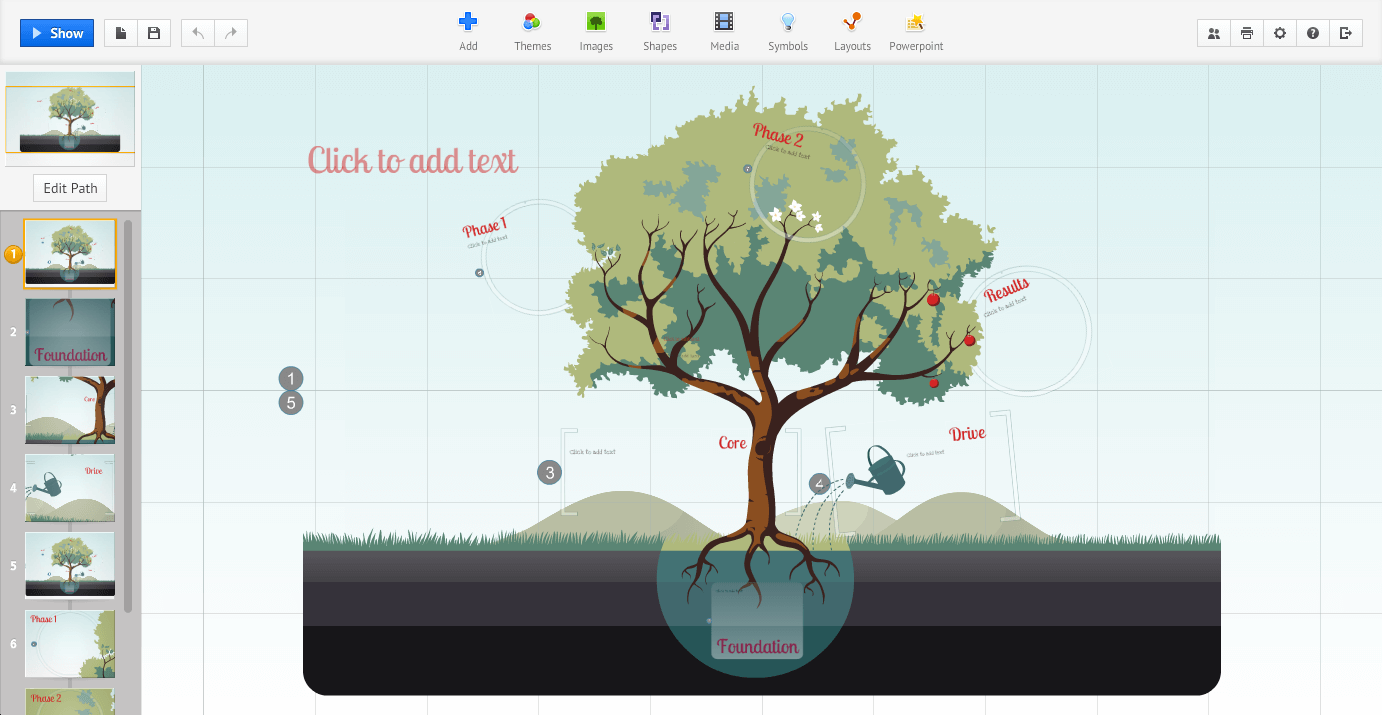Open settings gear icon
The image size is (1382, 715).
[x=1280, y=33]
